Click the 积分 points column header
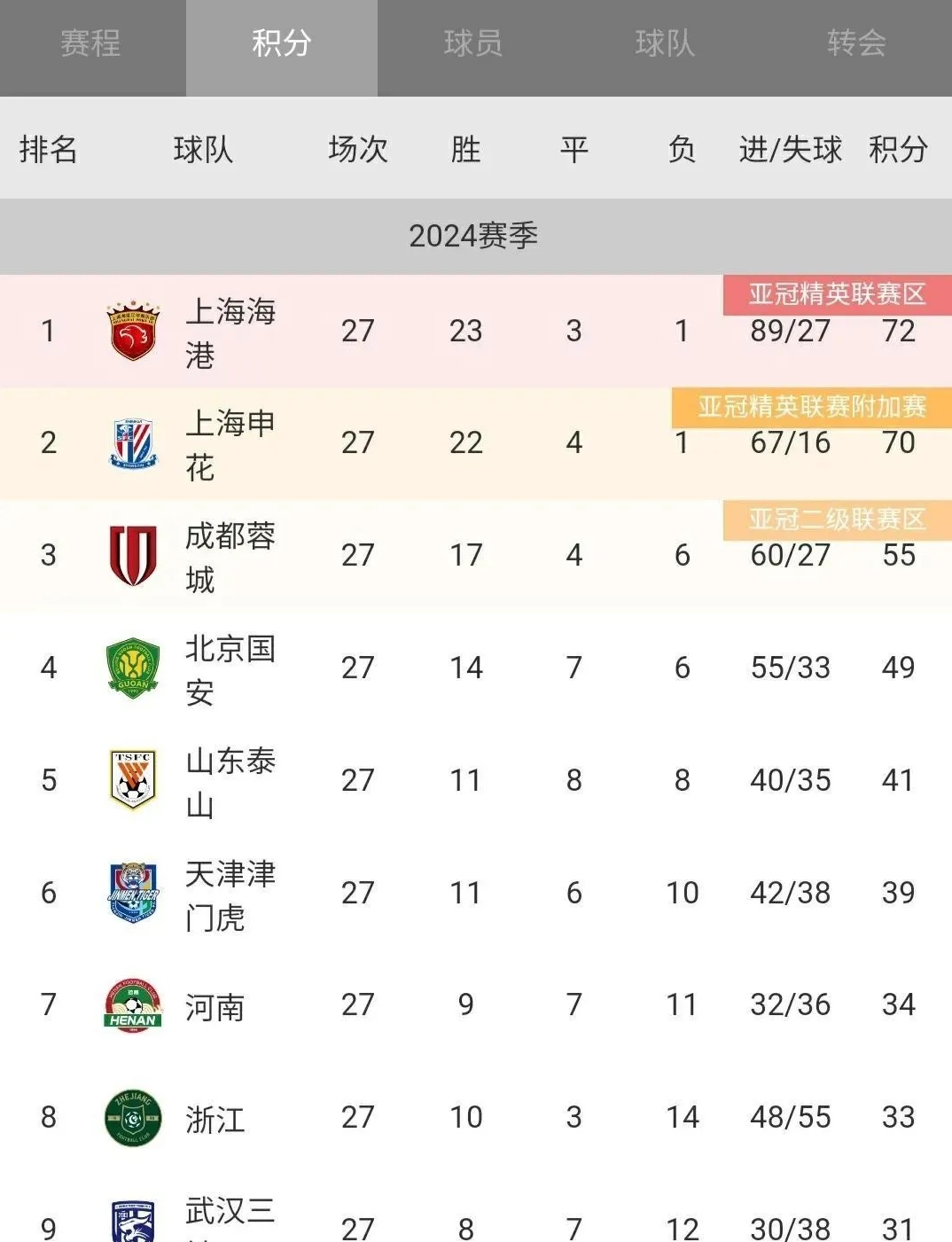The height and width of the screenshot is (1242, 952). 898,149
